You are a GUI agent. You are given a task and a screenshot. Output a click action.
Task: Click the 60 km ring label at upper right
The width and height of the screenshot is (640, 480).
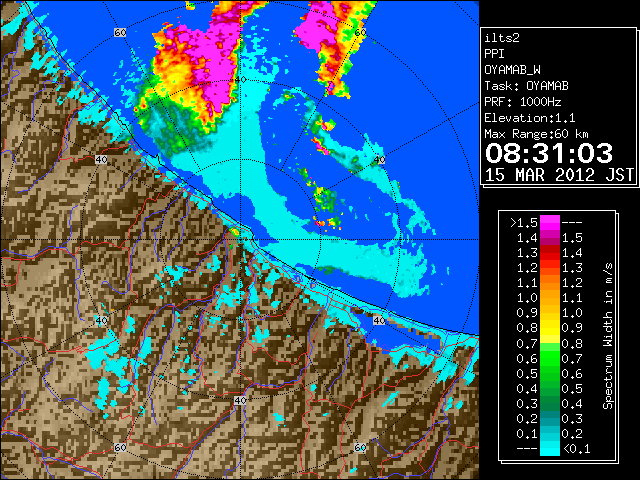360,32
